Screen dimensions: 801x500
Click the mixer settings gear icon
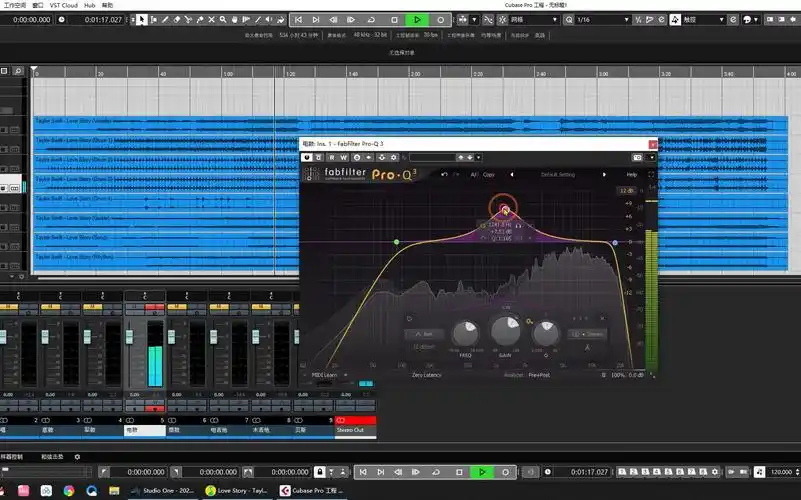click(77, 457)
